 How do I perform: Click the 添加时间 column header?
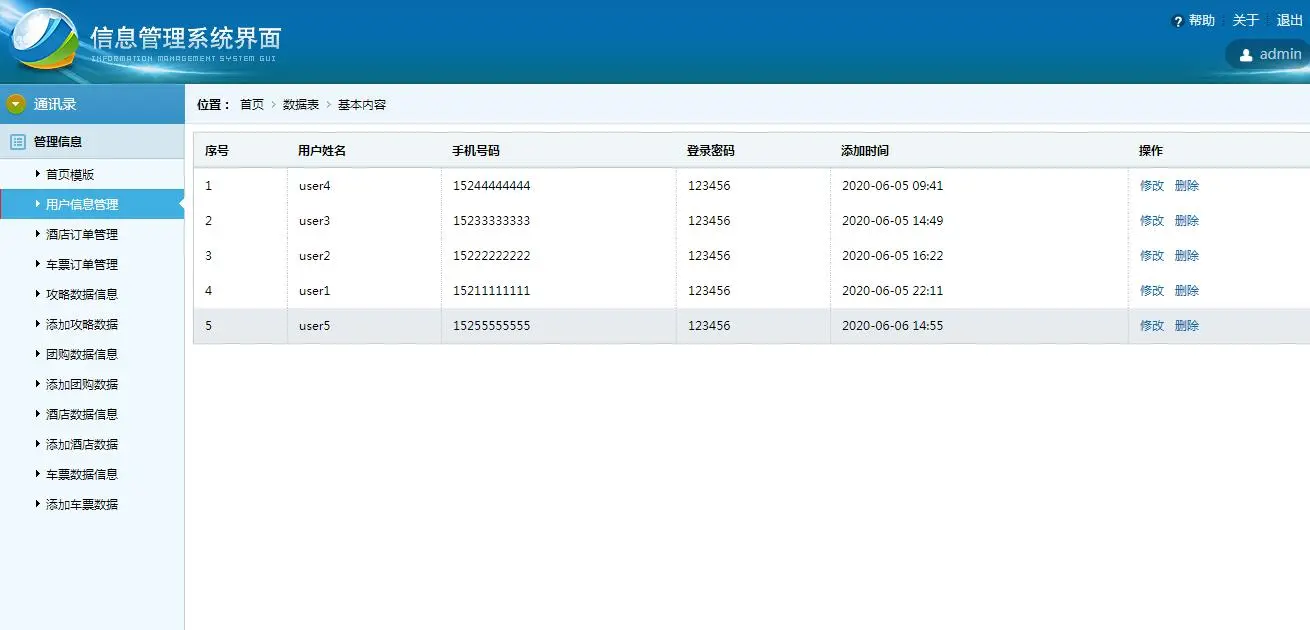tap(865, 151)
